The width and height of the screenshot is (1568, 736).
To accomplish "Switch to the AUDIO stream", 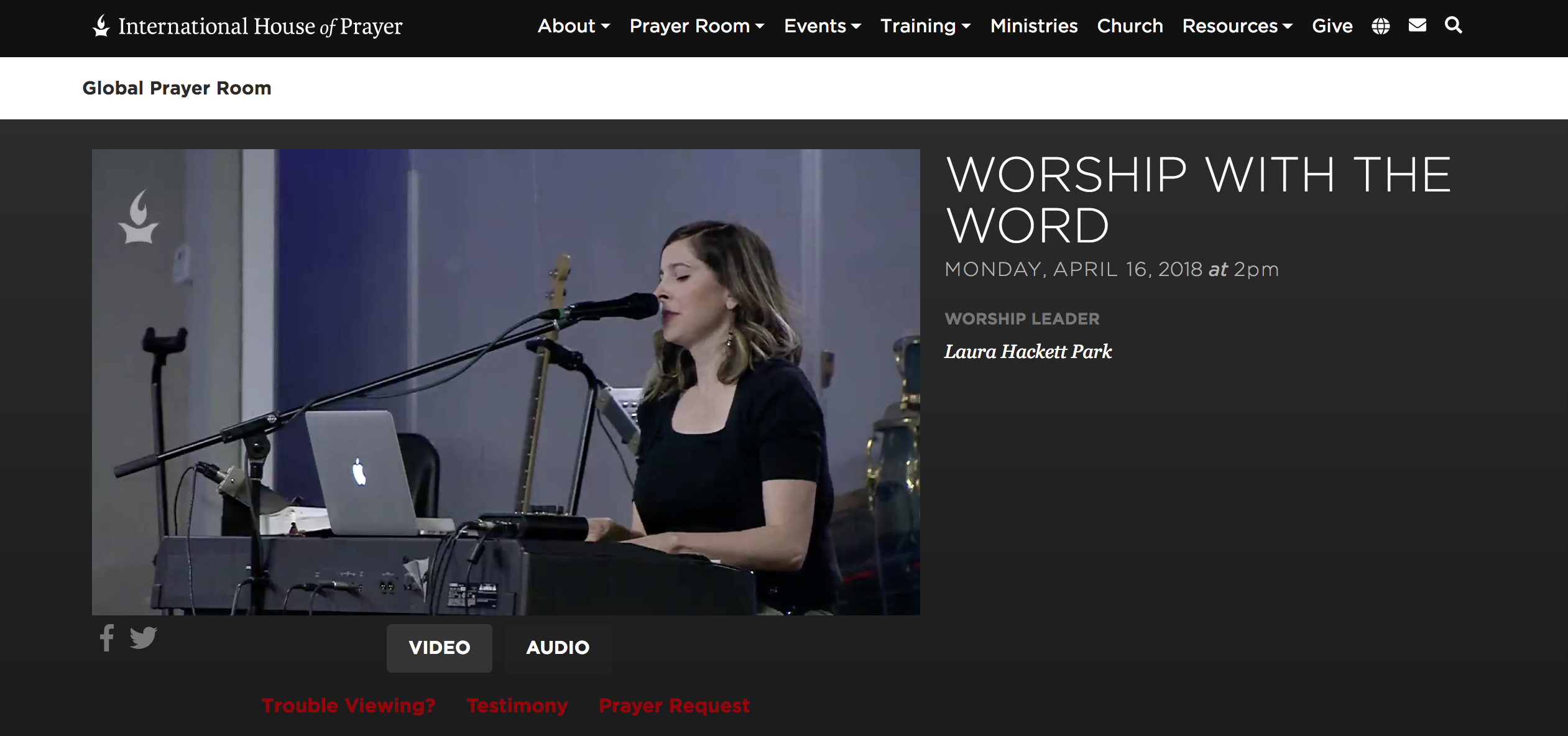I will (558, 648).
